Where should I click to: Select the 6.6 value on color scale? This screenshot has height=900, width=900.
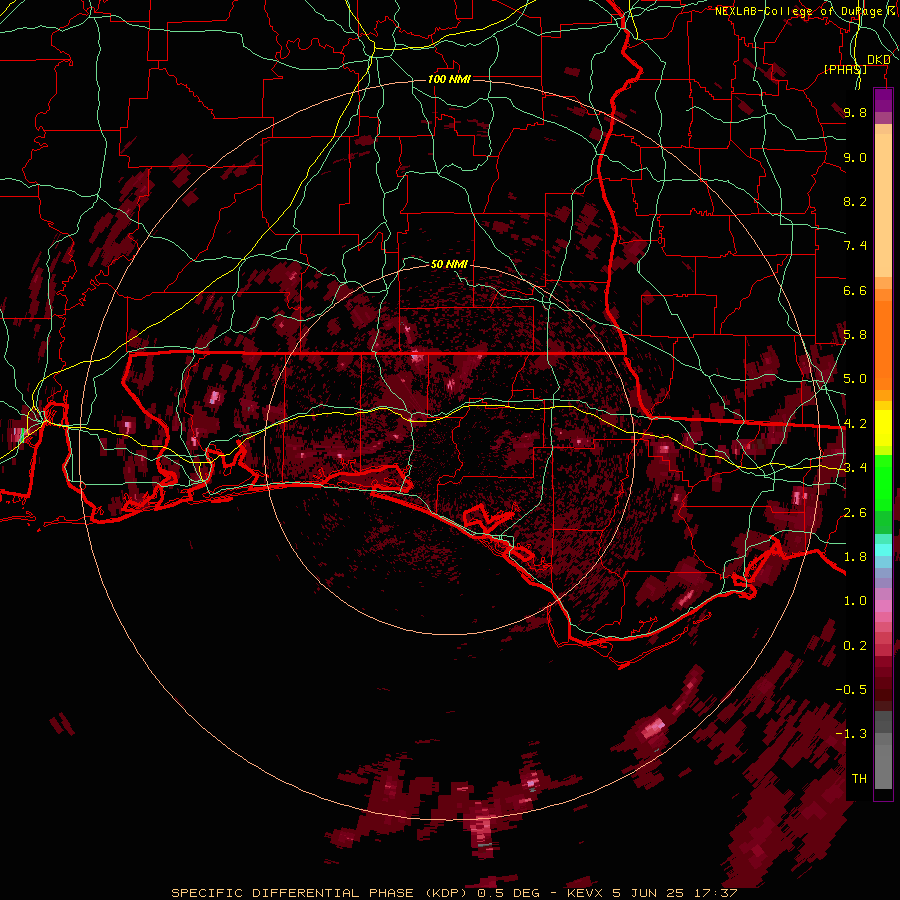[855, 290]
